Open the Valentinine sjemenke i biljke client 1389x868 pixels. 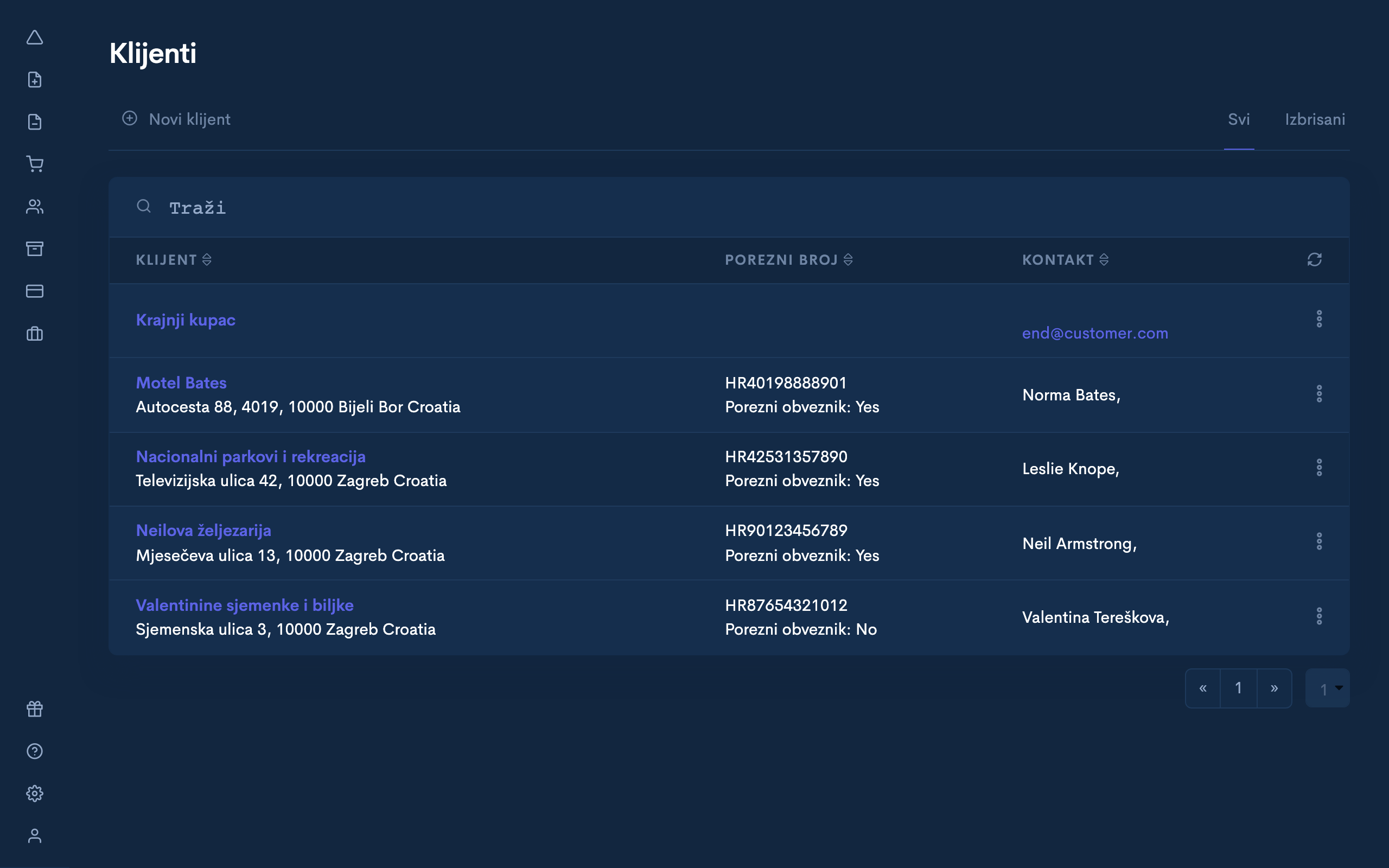245,604
